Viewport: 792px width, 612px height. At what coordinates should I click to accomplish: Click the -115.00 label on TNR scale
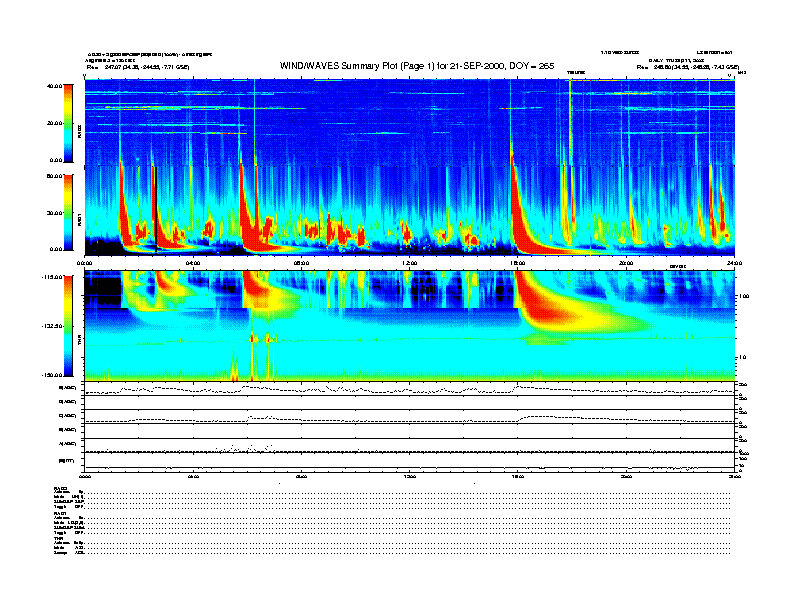[x=52, y=277]
